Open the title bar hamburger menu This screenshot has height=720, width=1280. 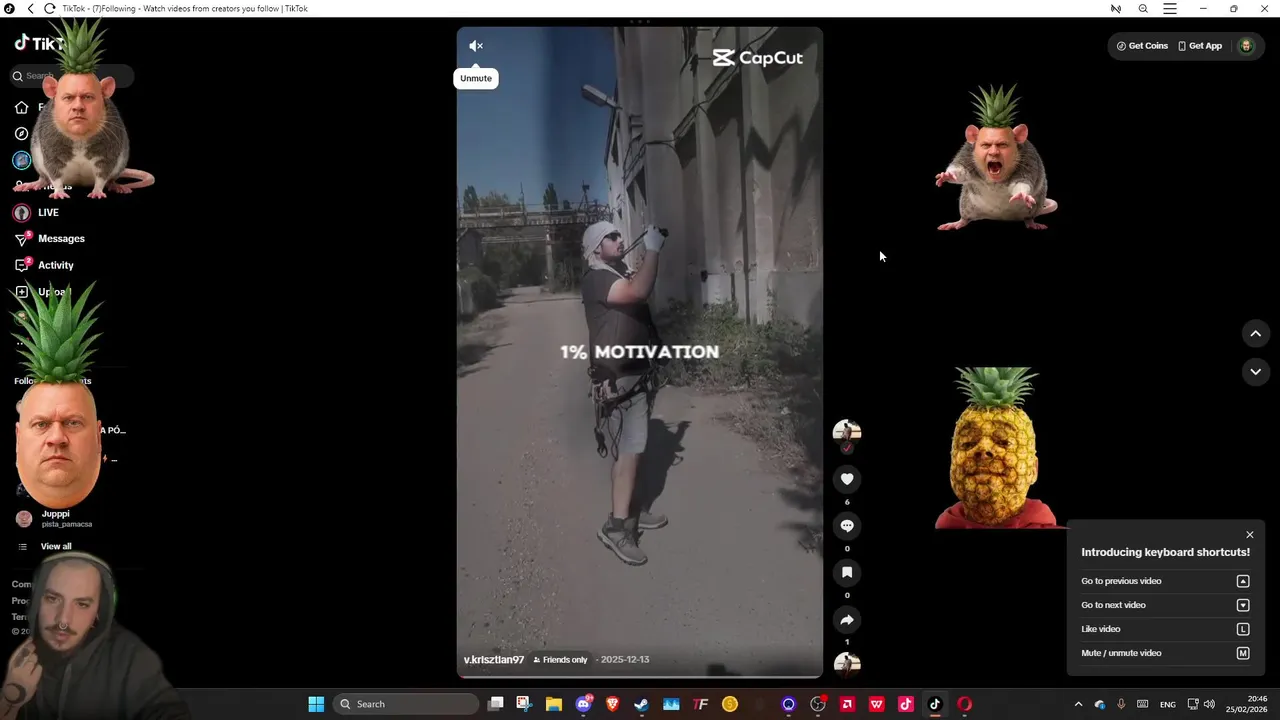pyautogui.click(x=1170, y=8)
